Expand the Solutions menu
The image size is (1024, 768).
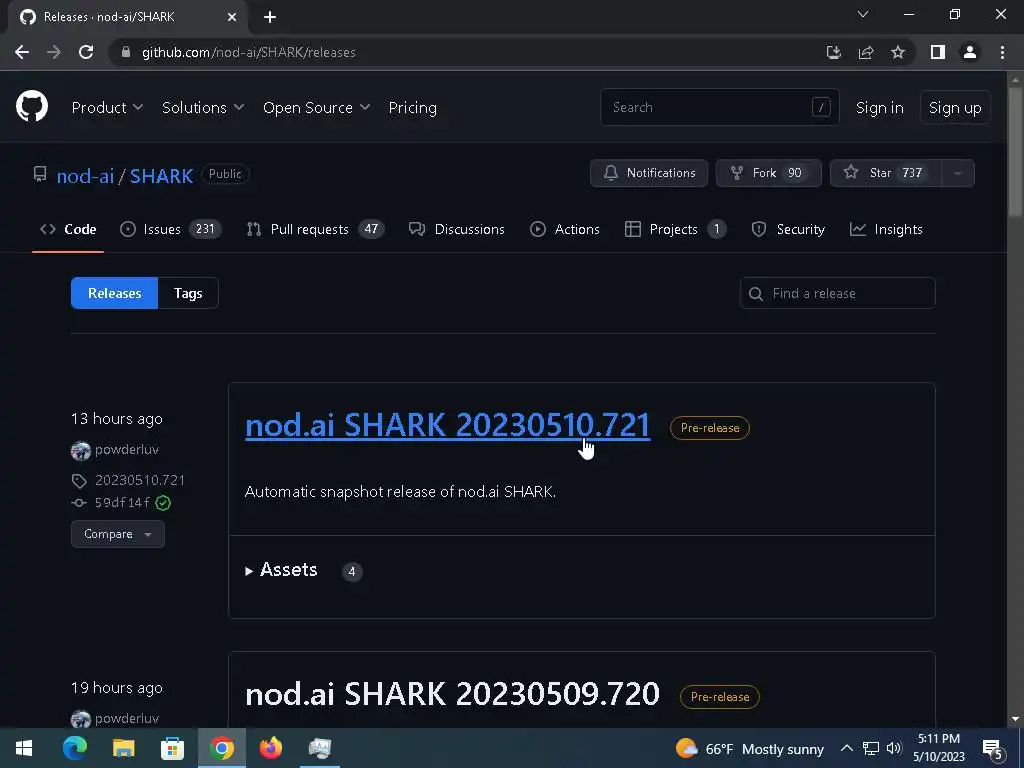203,108
